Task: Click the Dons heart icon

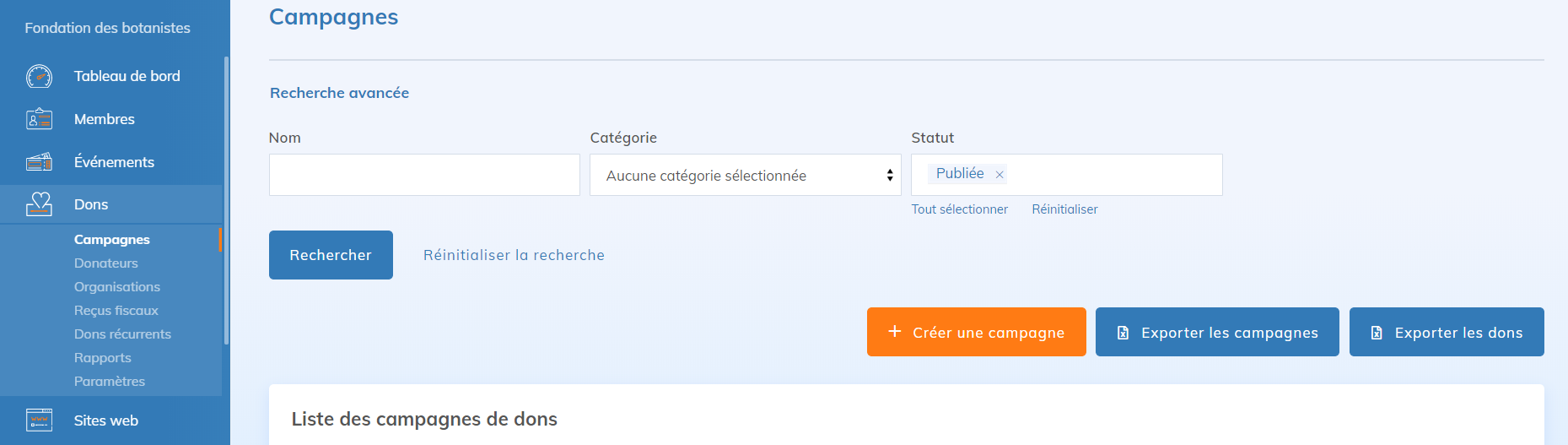Action: click(x=39, y=204)
